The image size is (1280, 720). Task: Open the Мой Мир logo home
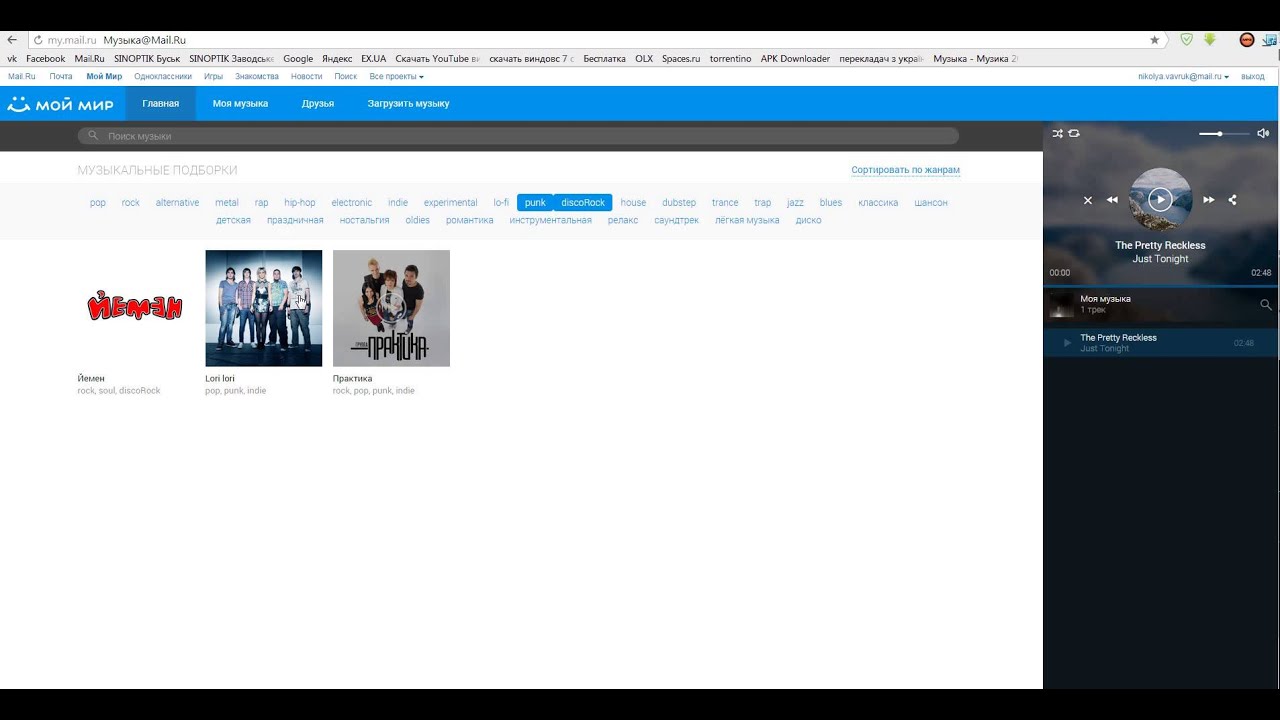pos(61,104)
